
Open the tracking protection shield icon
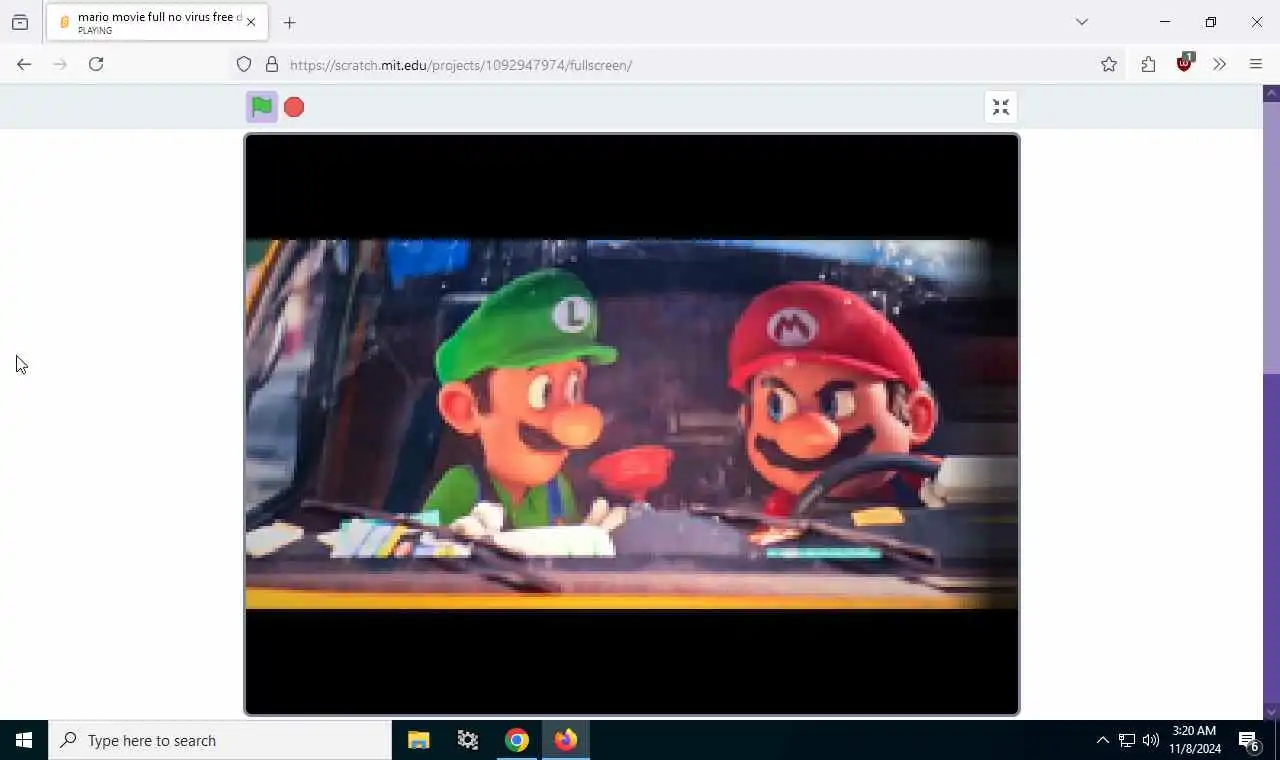[x=244, y=64]
